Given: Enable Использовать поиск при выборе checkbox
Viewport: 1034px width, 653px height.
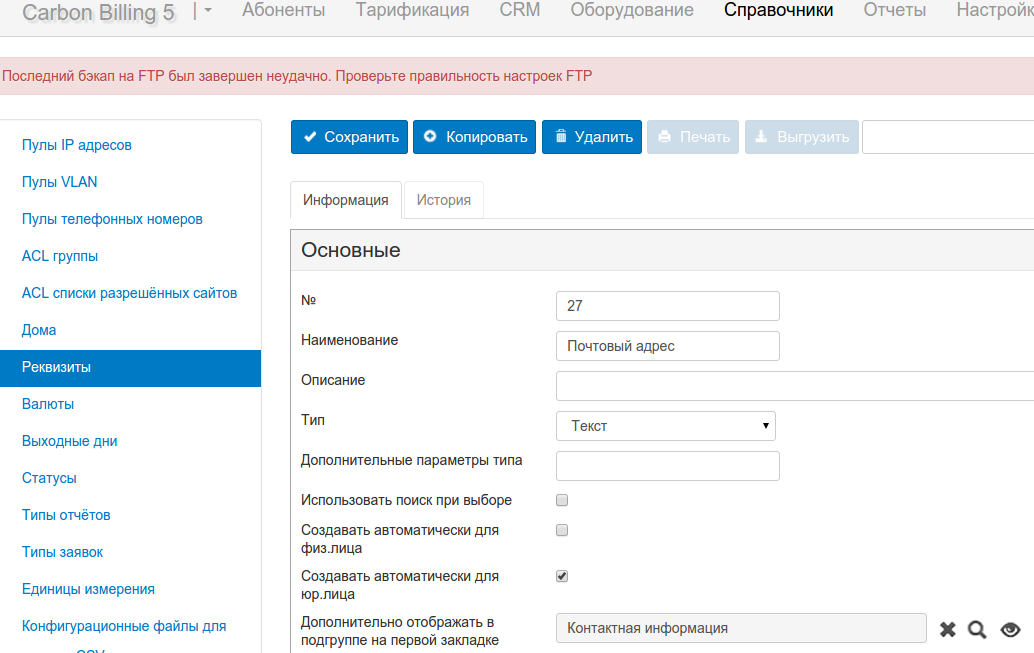Looking at the screenshot, I should coord(562,500).
